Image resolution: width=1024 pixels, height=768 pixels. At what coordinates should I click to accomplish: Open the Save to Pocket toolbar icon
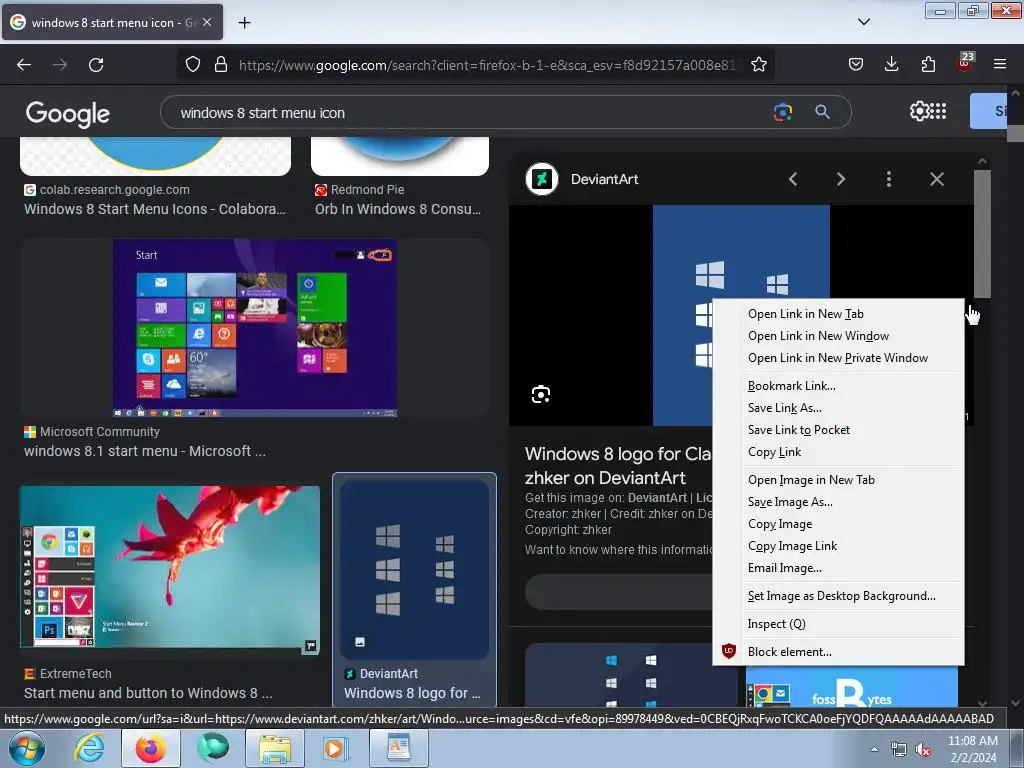pos(856,64)
